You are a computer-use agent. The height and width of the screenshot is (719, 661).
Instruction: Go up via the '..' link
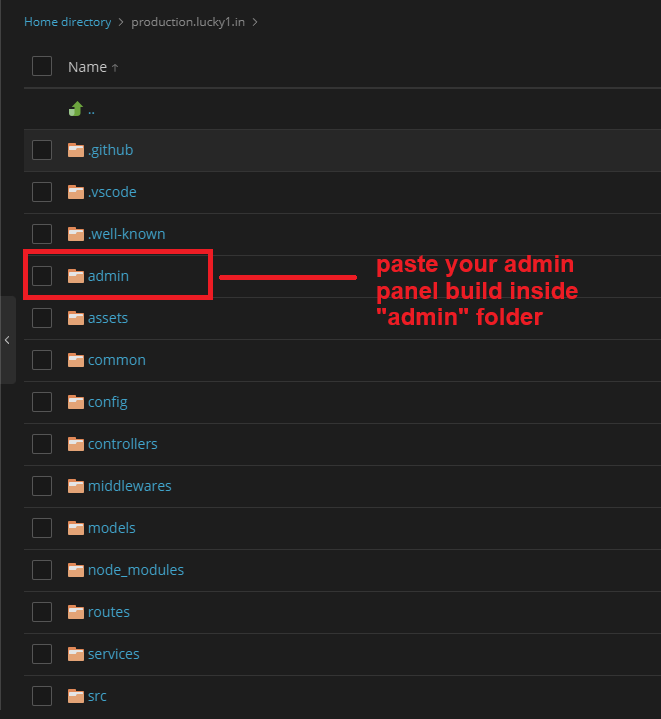pos(91,110)
